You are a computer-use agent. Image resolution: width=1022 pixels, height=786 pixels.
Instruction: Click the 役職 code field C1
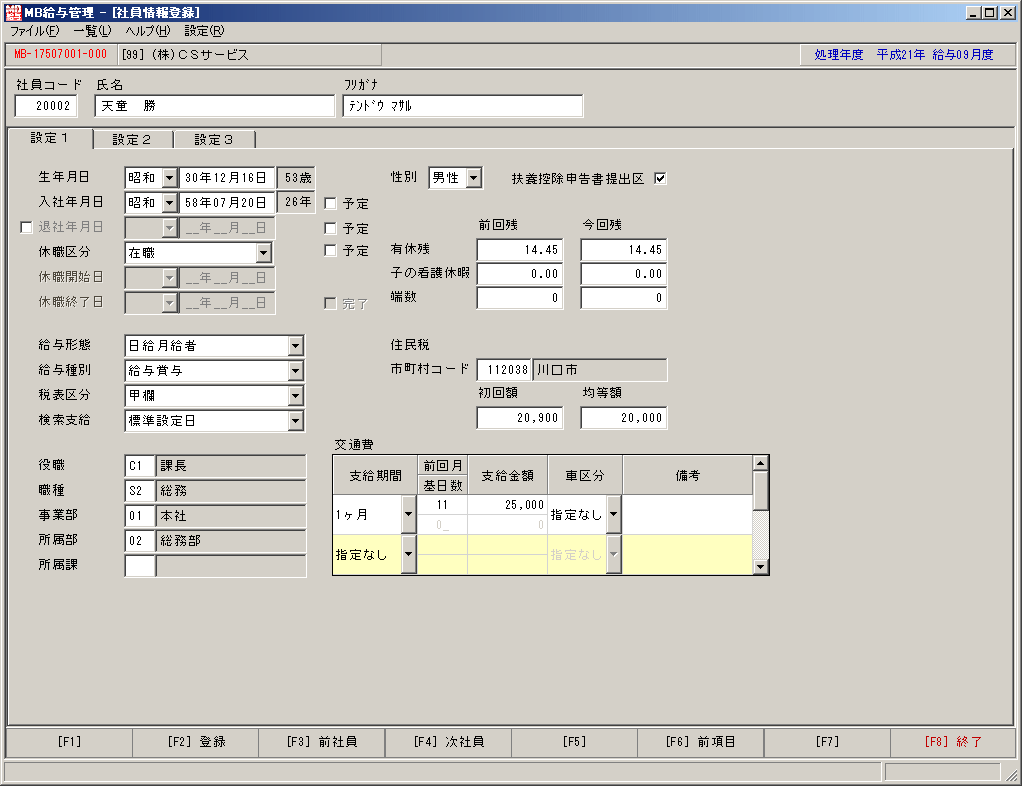tap(139, 465)
